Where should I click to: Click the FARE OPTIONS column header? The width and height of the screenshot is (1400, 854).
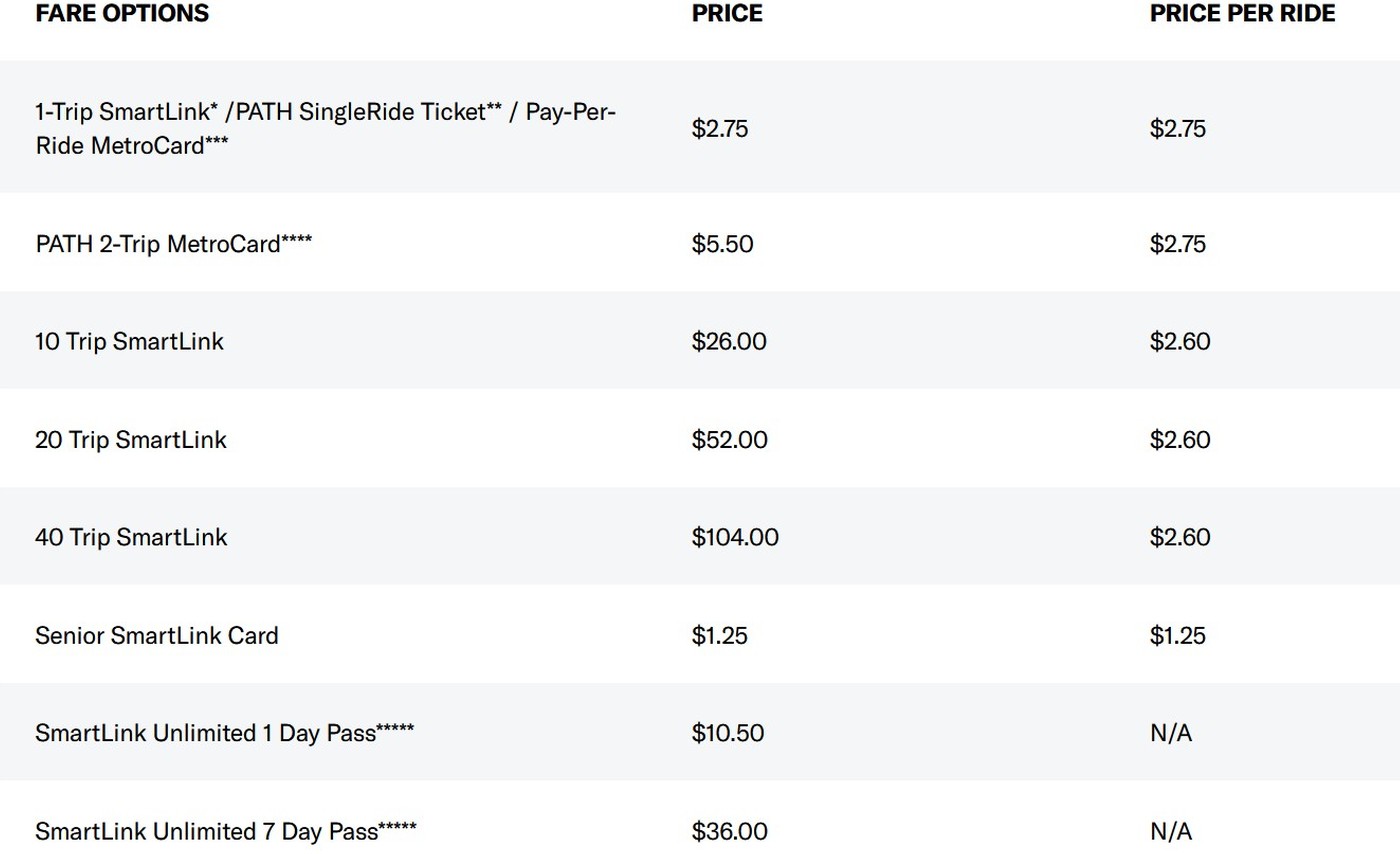pyautogui.click(x=122, y=13)
